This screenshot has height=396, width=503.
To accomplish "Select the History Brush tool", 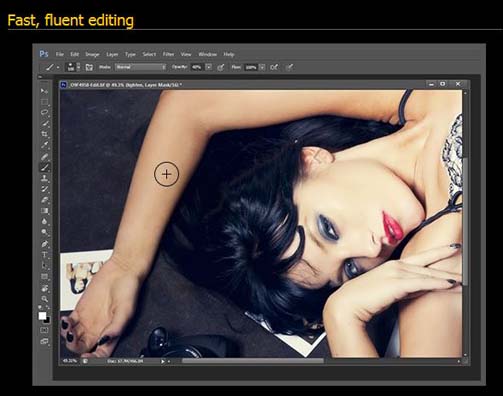I will coord(44,189).
